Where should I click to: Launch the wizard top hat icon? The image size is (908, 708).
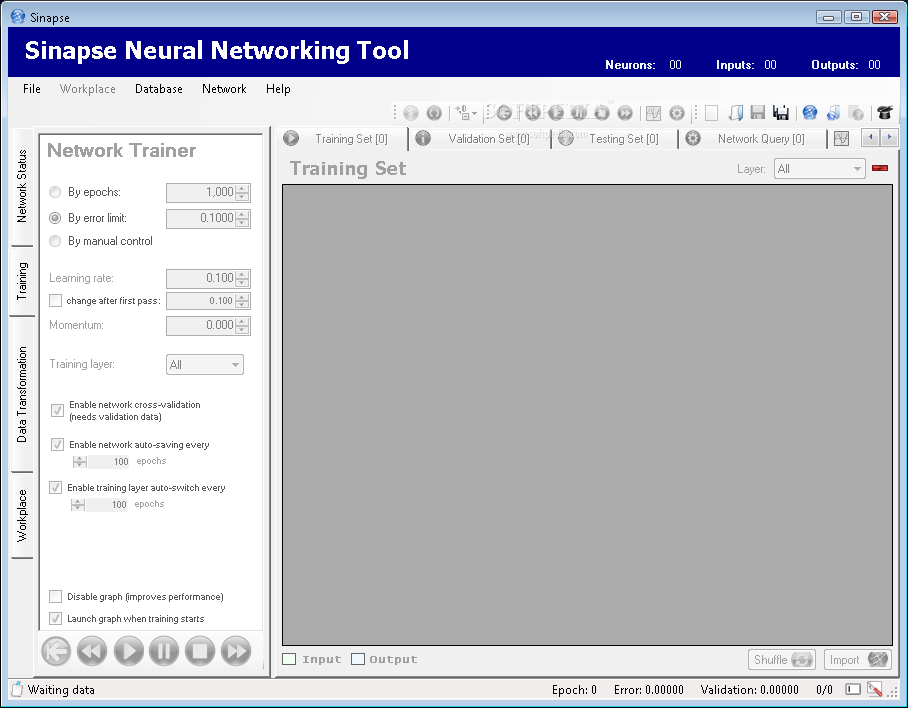(x=885, y=113)
